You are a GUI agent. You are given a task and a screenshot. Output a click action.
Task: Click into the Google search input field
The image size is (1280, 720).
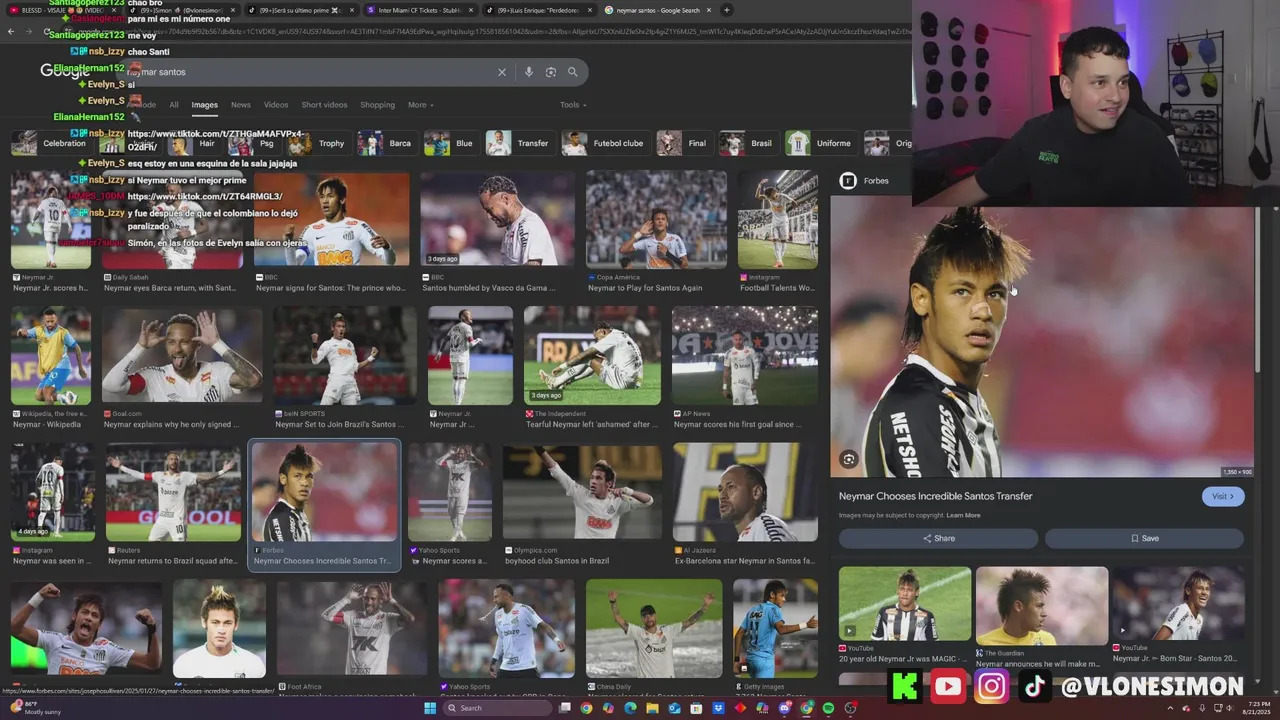coord(310,72)
